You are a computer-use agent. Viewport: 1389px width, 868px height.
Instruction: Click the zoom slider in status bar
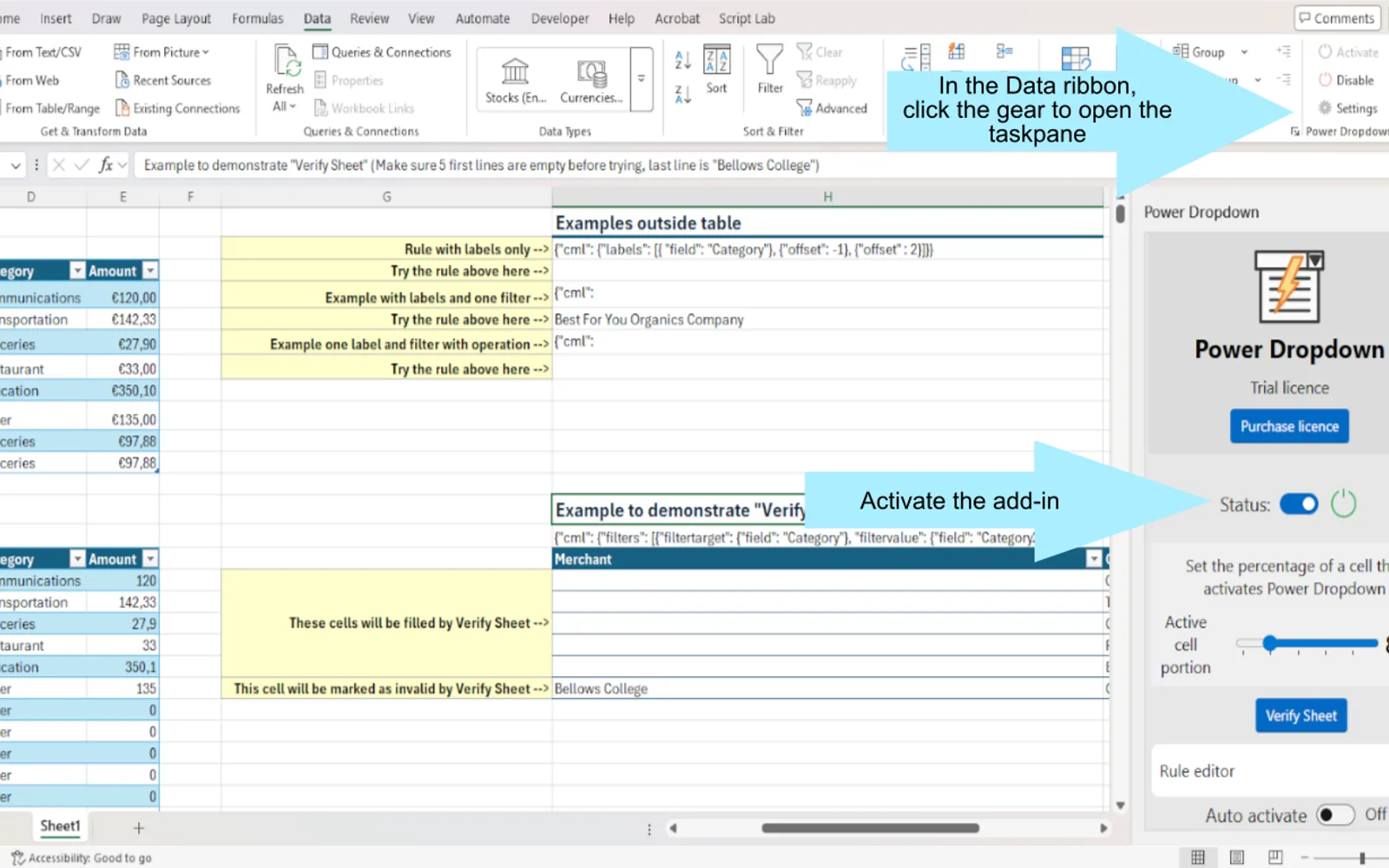(1361, 858)
